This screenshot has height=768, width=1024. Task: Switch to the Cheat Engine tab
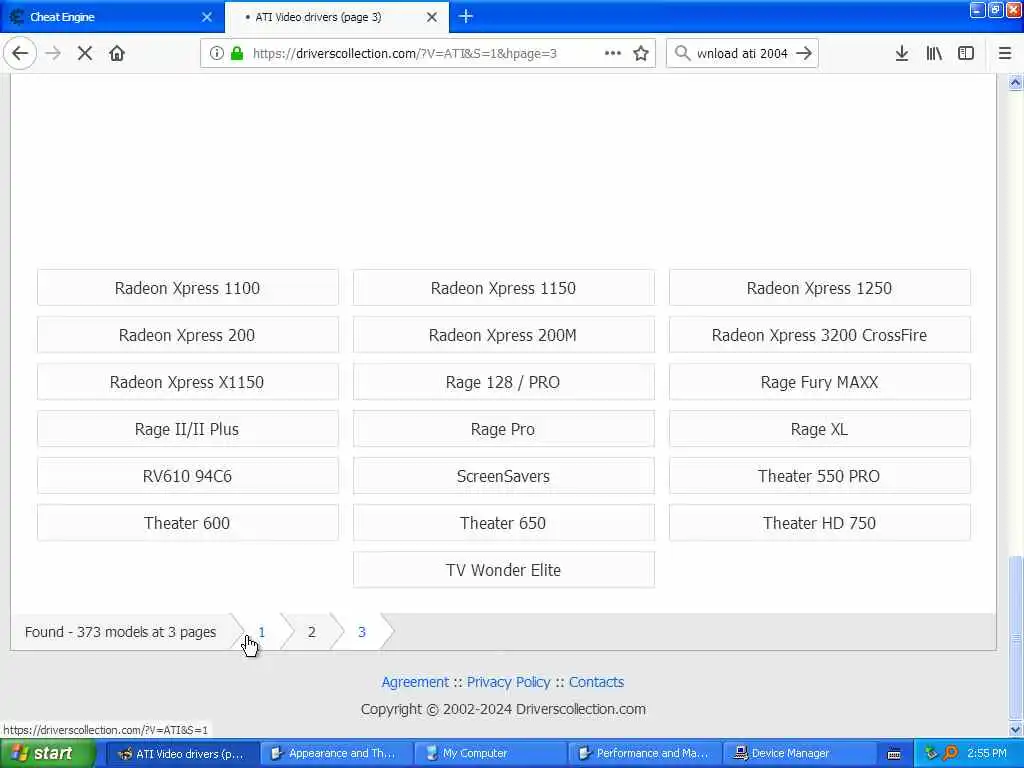112,17
